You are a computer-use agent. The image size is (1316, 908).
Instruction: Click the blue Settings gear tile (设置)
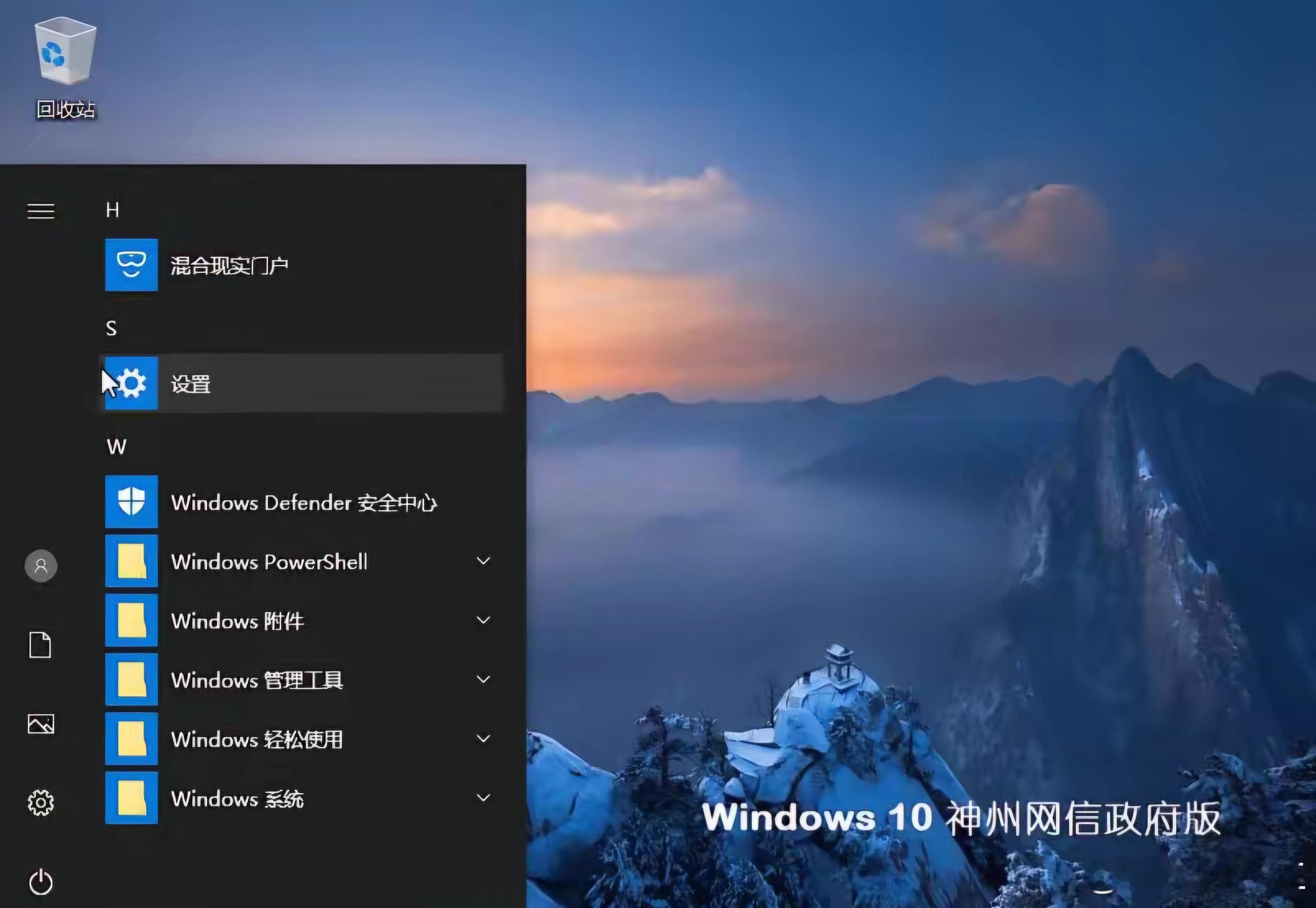132,383
